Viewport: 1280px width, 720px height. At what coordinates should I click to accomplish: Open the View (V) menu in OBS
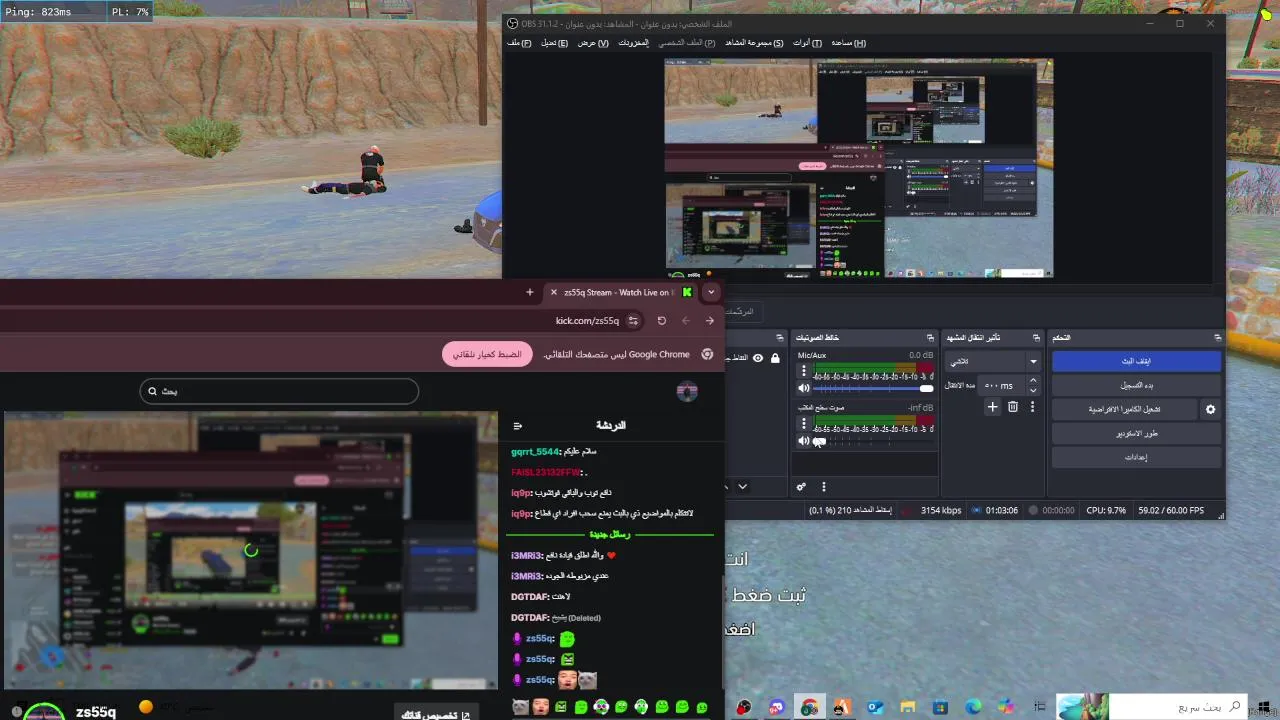click(x=593, y=43)
